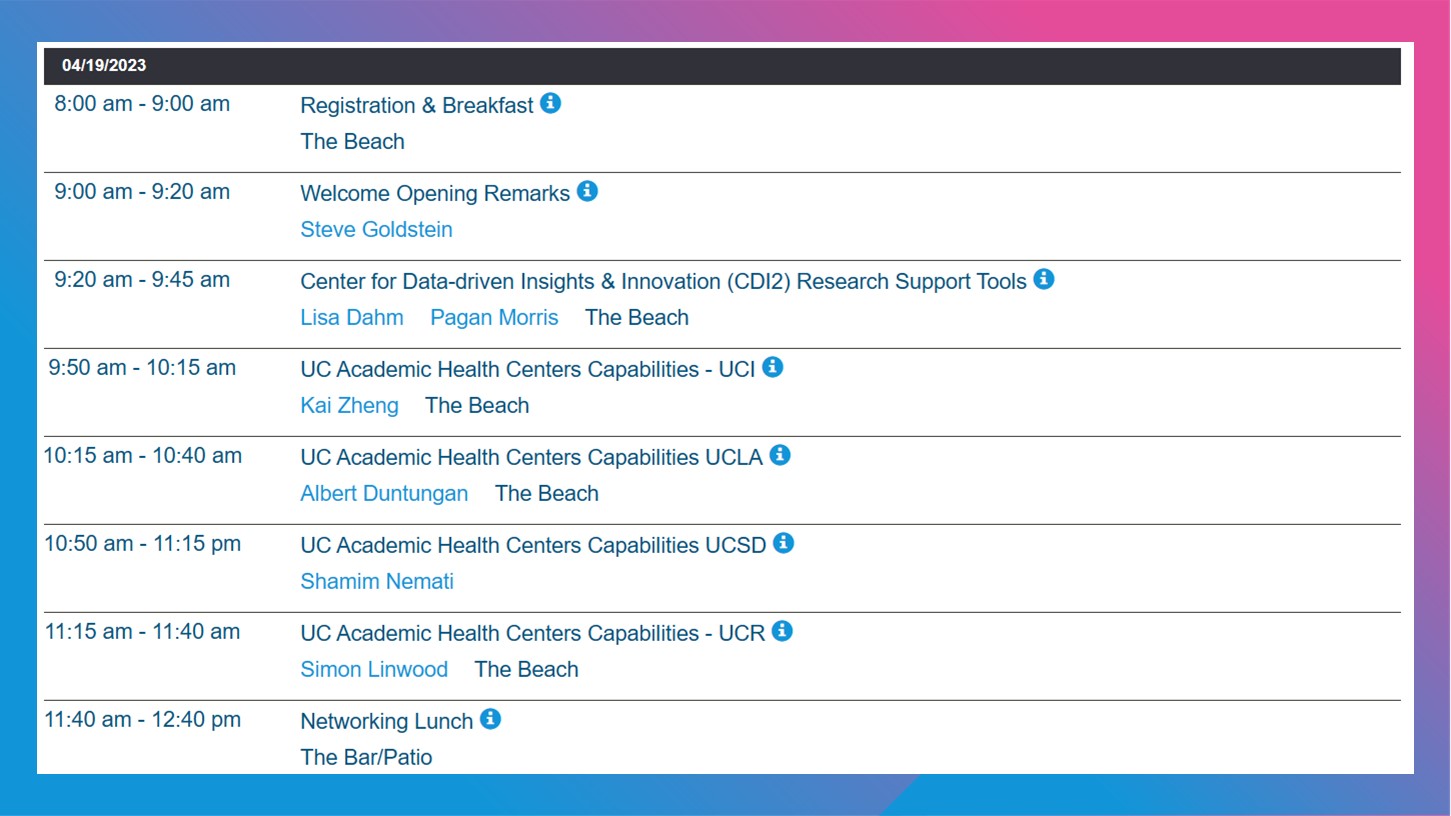Open Albert Duntungan speaker link
This screenshot has height=816, width=1451.
click(x=384, y=494)
